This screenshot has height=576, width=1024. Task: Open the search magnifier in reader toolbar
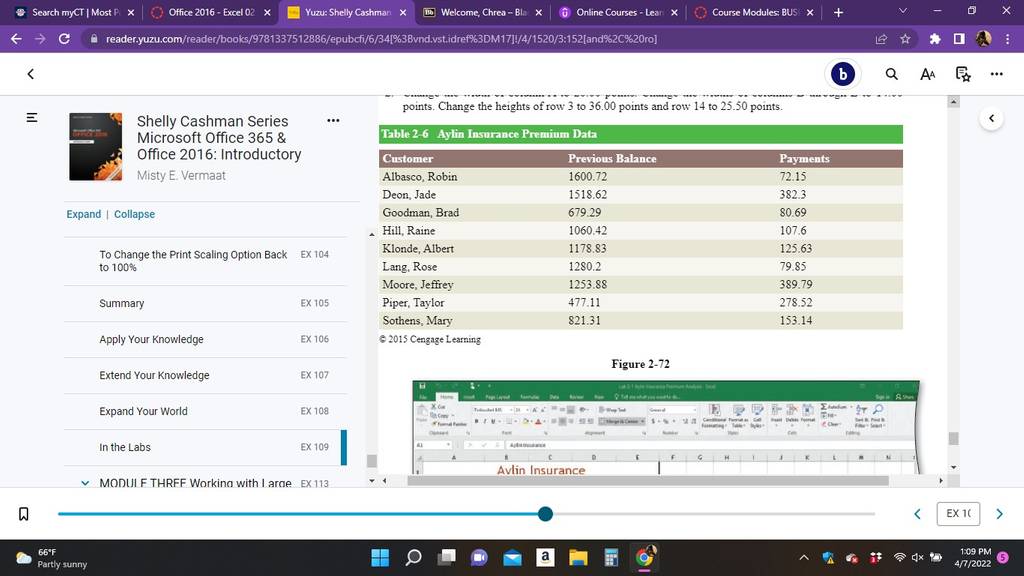pos(891,74)
